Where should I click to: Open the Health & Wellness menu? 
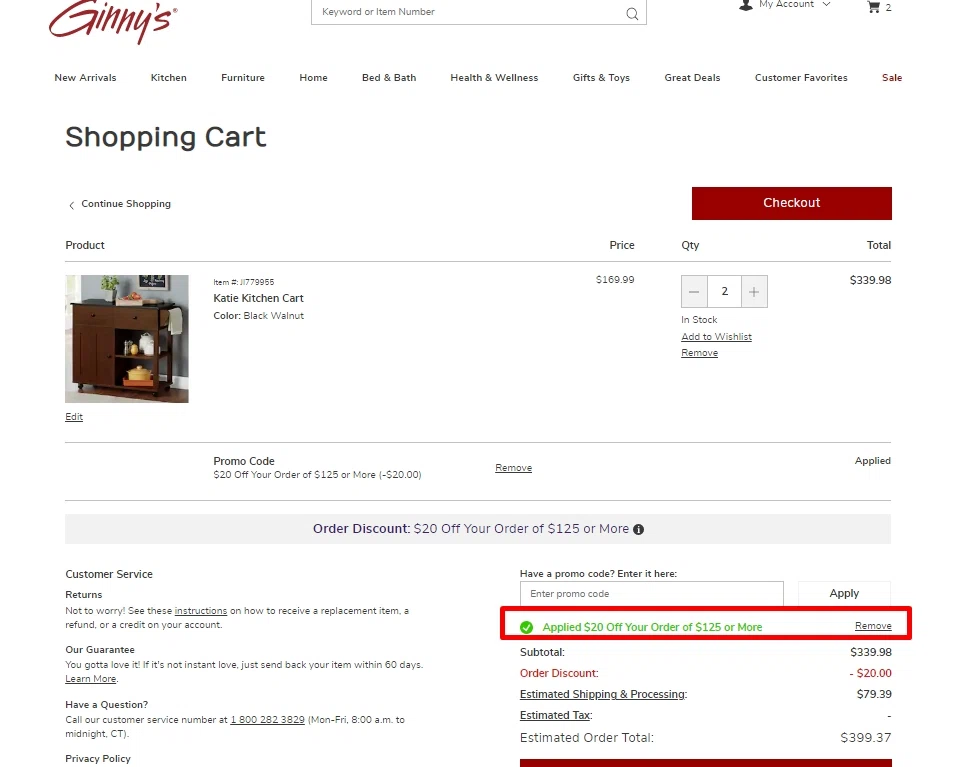point(494,77)
